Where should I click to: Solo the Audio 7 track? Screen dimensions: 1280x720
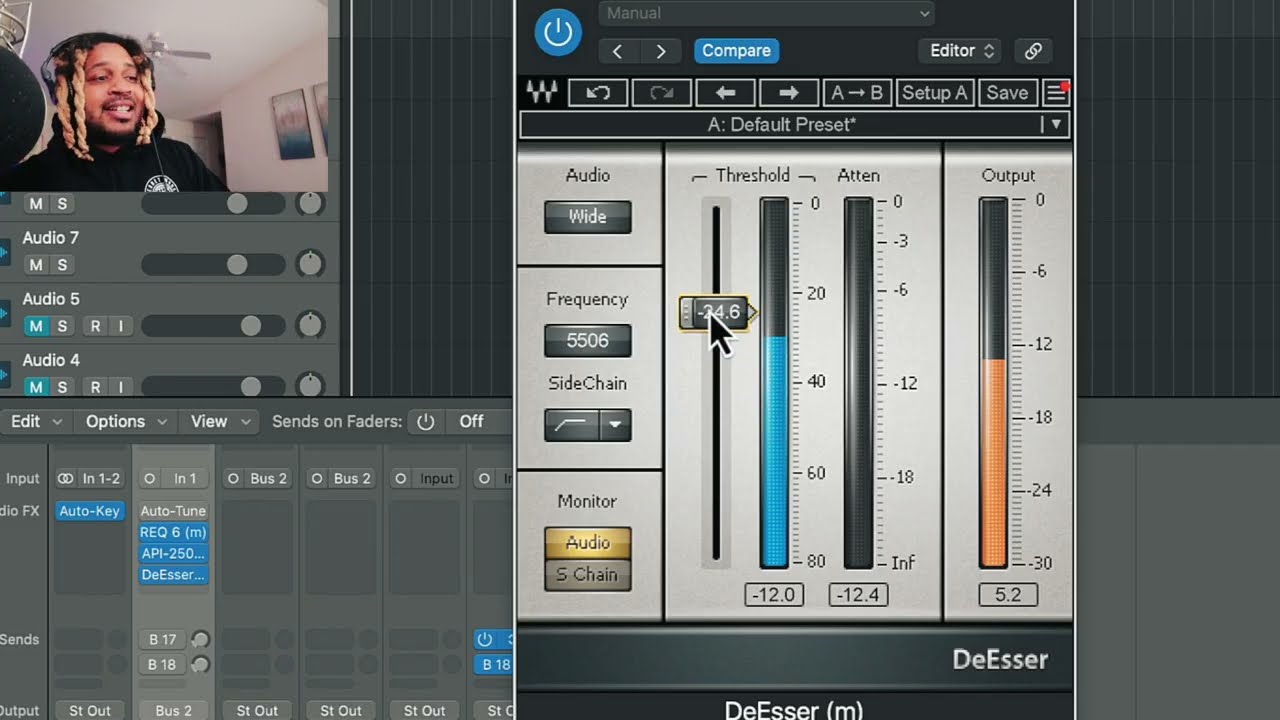pyautogui.click(x=62, y=265)
